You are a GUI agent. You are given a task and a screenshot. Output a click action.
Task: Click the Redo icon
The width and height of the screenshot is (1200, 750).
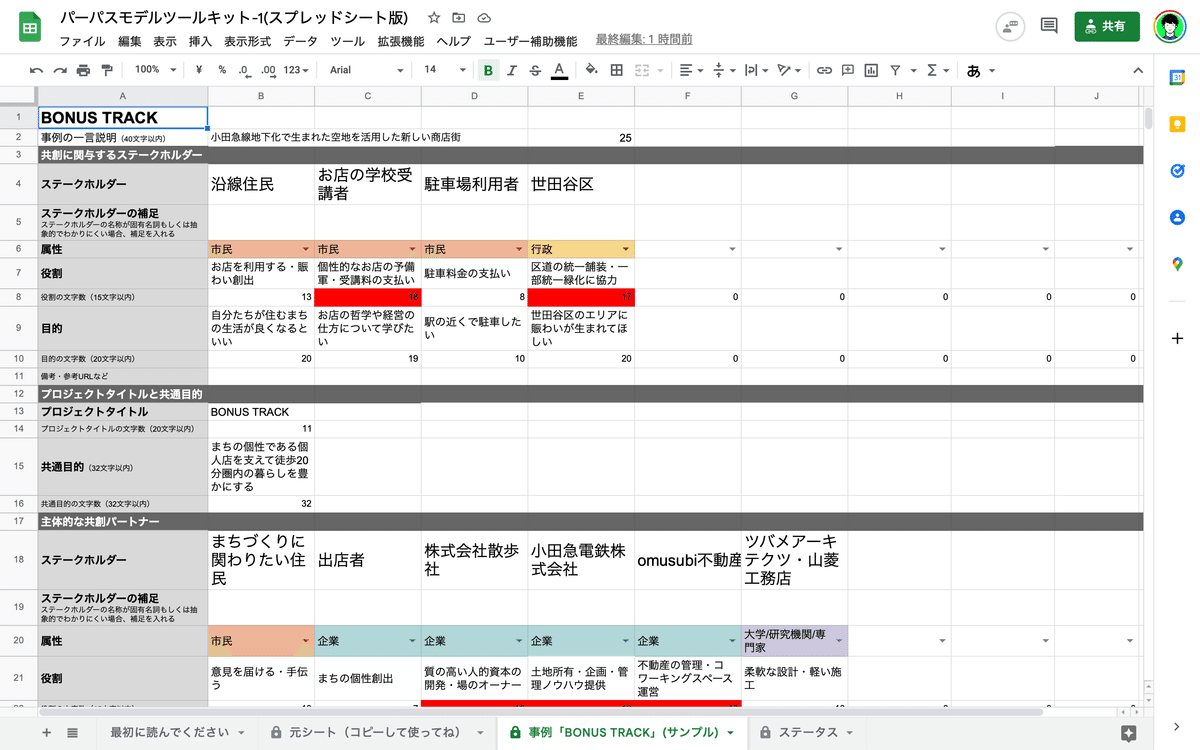click(60, 70)
